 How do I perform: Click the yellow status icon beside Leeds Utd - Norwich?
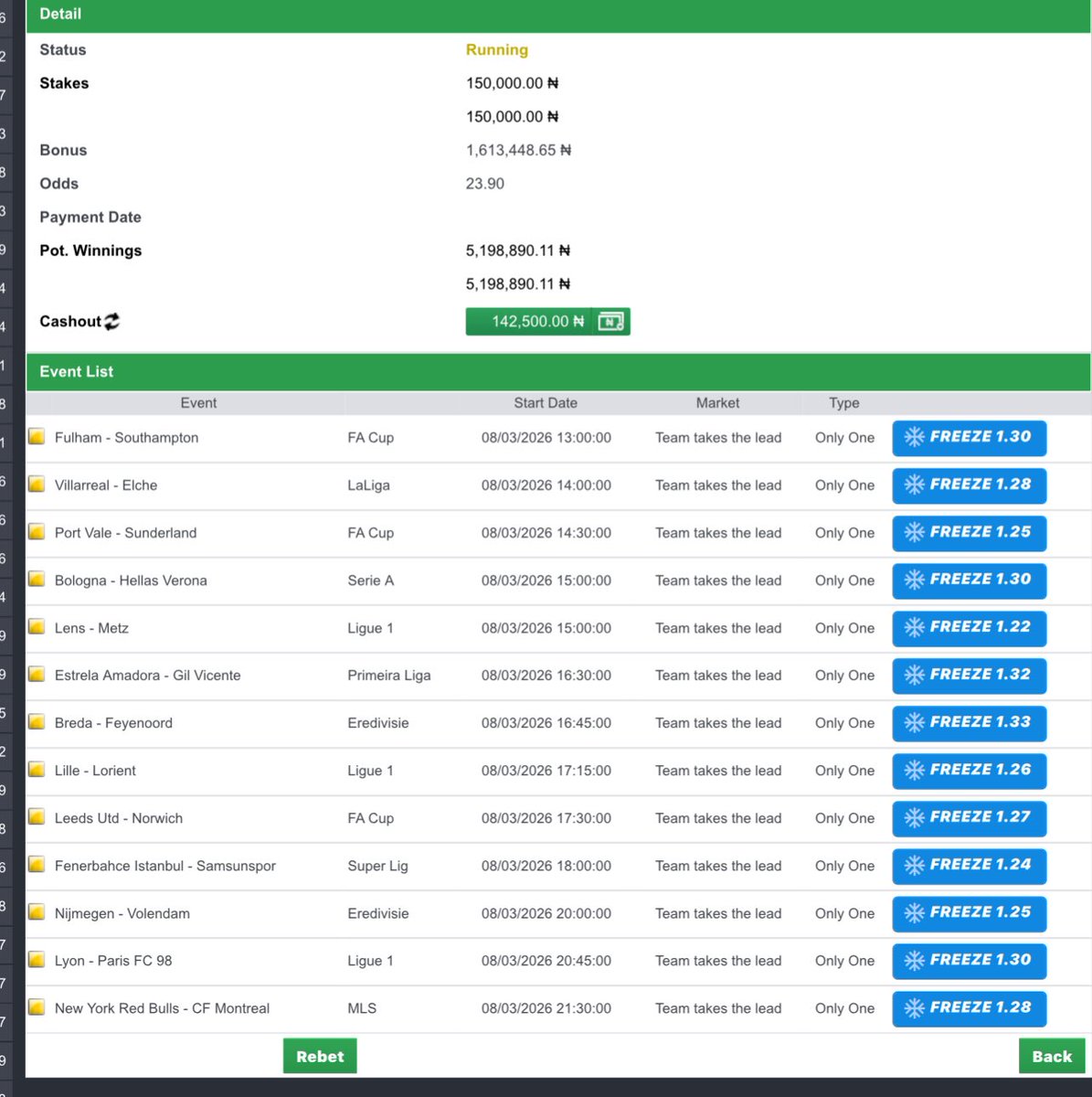(37, 816)
